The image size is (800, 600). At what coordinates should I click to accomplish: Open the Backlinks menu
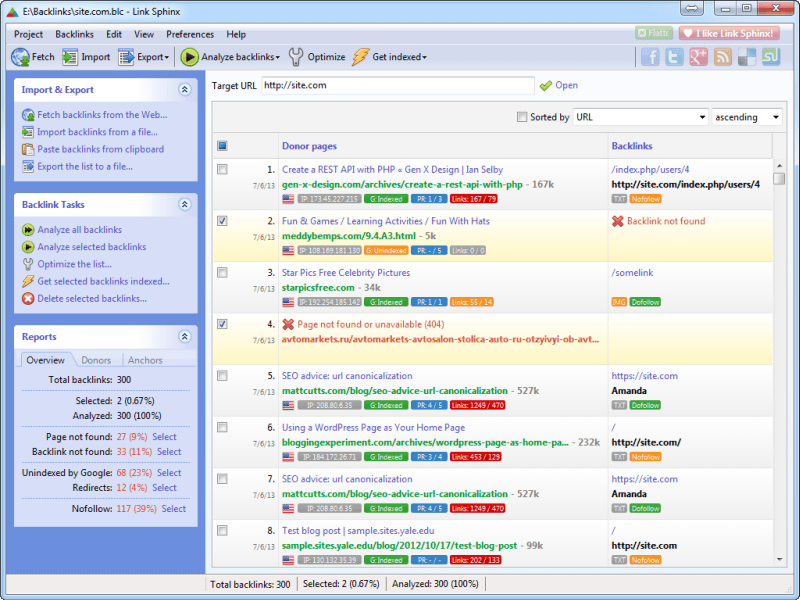pos(74,34)
